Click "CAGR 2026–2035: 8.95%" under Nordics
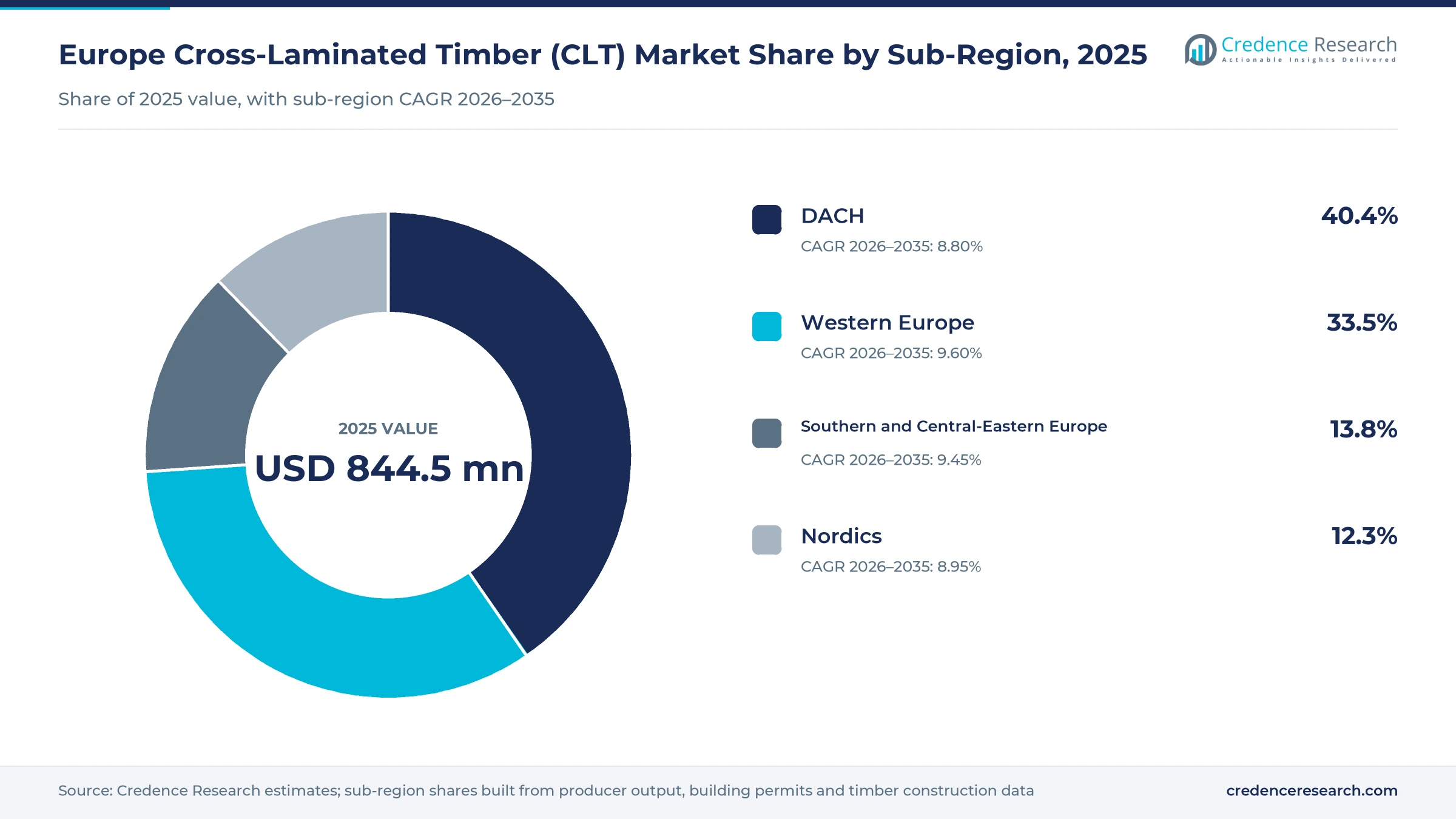Viewport: 1456px width, 819px height. (x=891, y=567)
